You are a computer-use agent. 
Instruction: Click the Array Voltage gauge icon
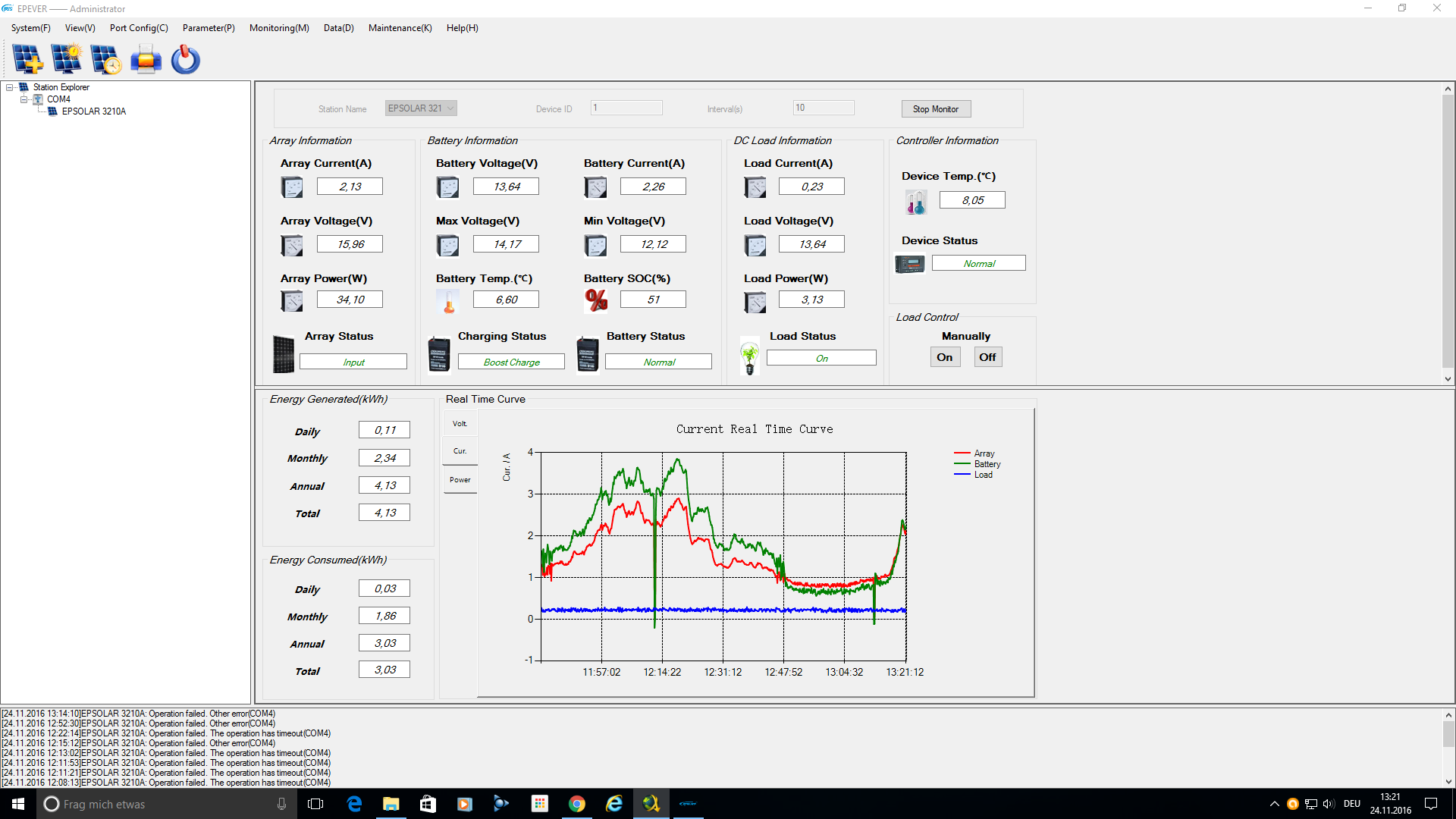click(x=292, y=245)
